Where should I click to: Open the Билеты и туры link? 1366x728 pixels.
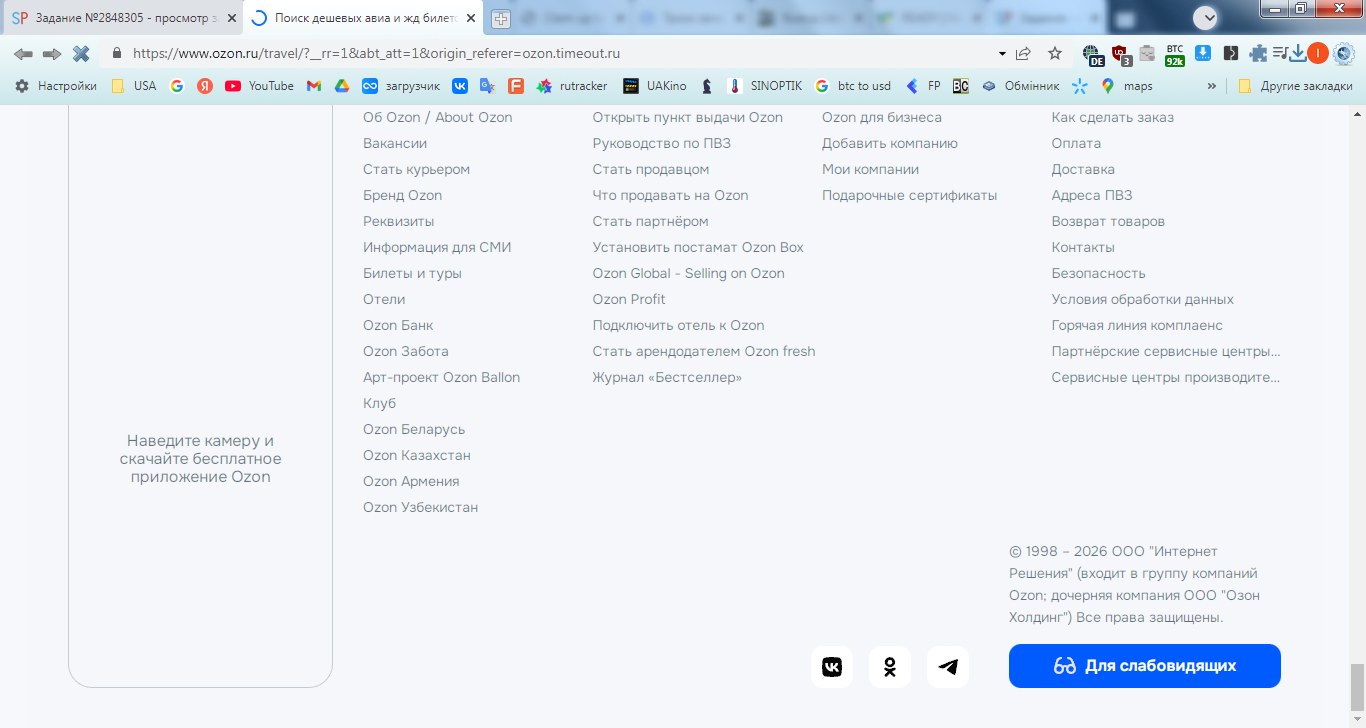pos(412,273)
